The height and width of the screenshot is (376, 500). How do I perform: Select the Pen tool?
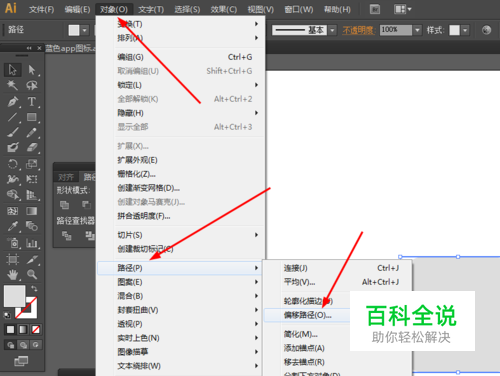[13, 101]
